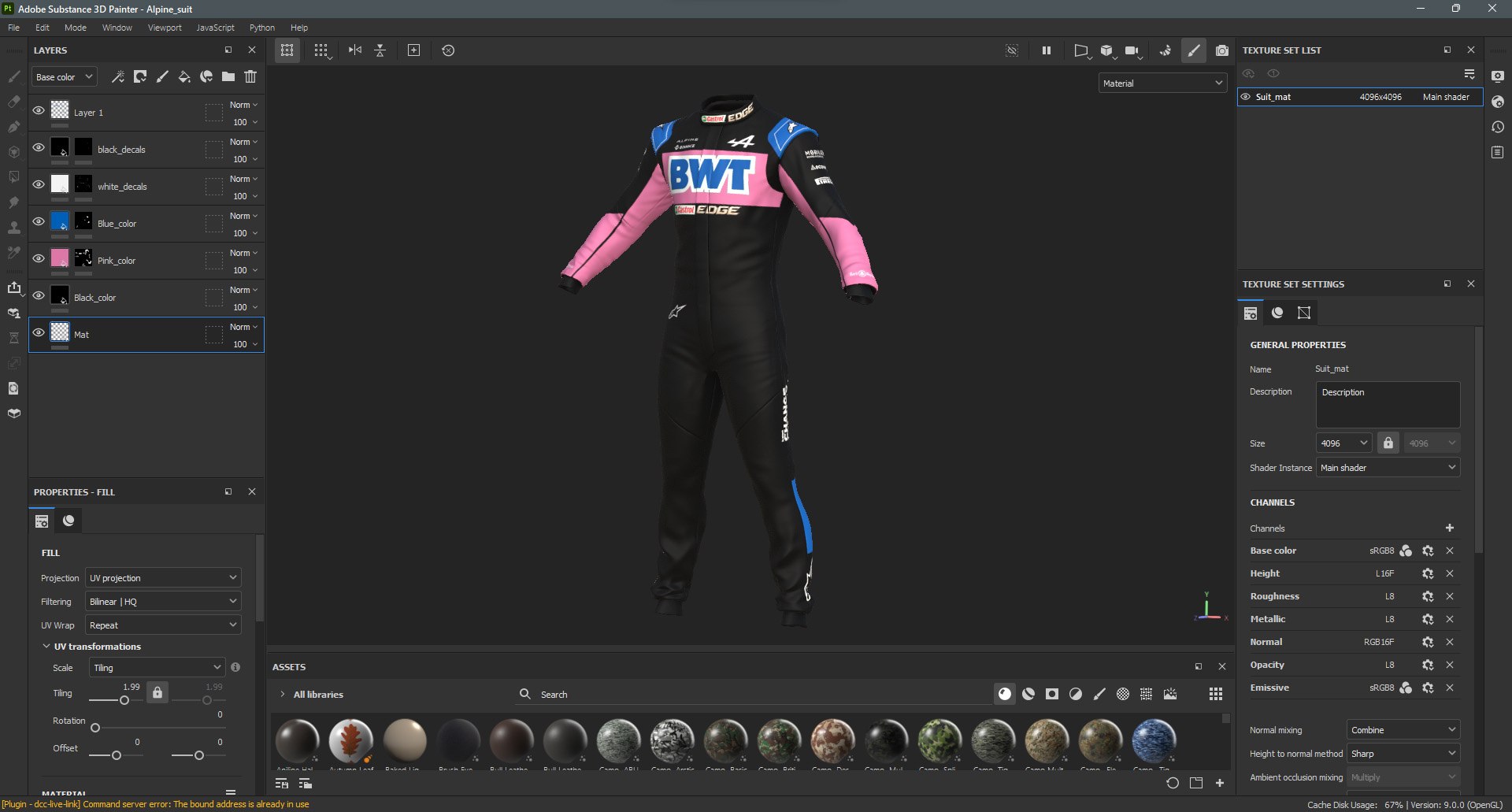Toggle symmetry in viewport toolbar
The width and height of the screenshot is (1512, 812).
tap(355, 50)
